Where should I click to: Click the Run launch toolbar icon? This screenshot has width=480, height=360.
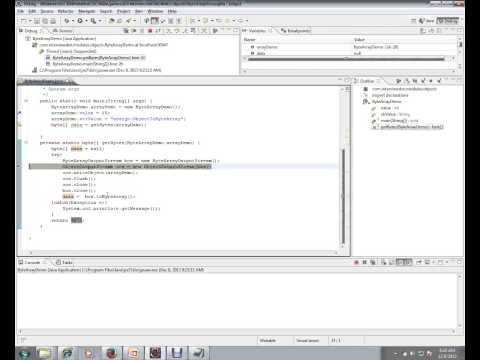click(x=80, y=21)
